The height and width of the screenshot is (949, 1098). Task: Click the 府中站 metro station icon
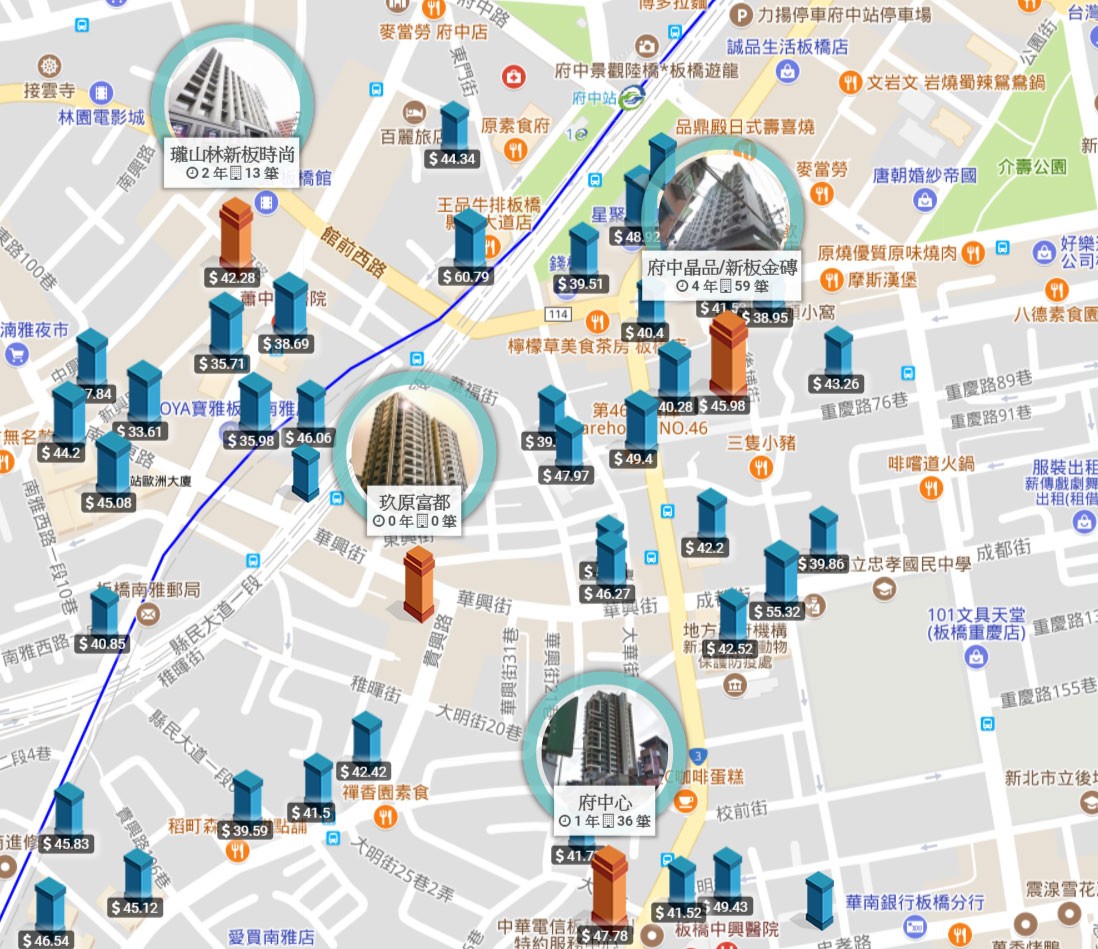coord(632,97)
